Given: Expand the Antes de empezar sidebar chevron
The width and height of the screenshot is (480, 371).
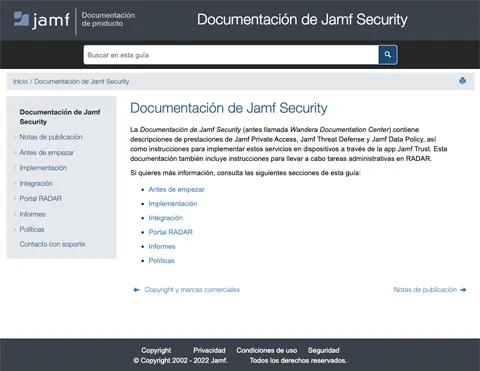Looking at the screenshot, I should pos(15,153).
